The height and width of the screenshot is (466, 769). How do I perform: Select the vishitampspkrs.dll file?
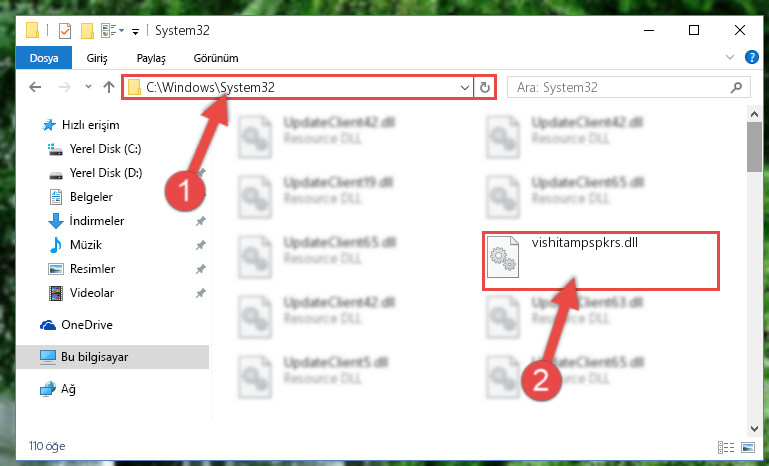(x=601, y=261)
